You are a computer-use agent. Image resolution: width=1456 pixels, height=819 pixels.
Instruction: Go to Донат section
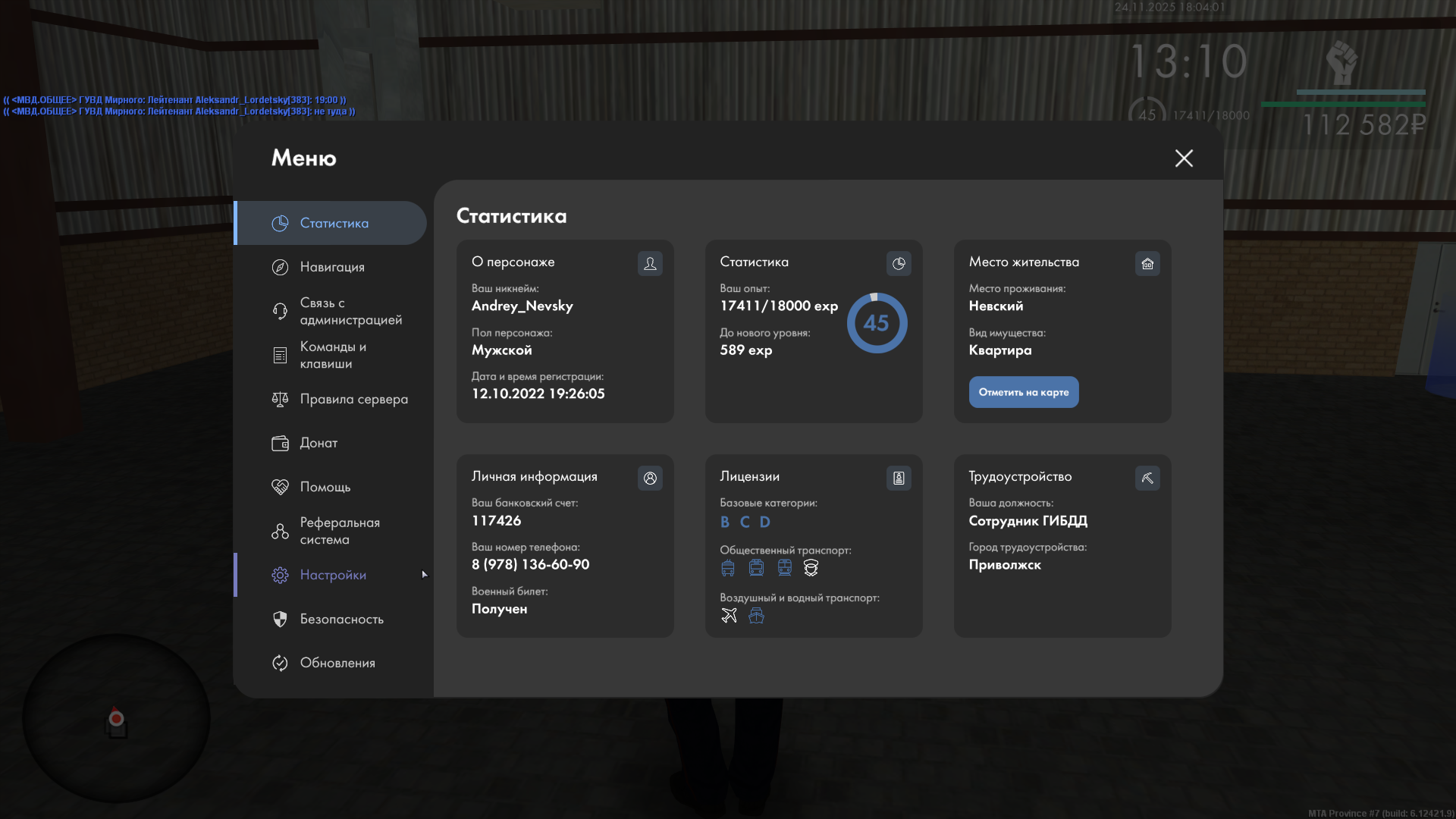tap(318, 443)
